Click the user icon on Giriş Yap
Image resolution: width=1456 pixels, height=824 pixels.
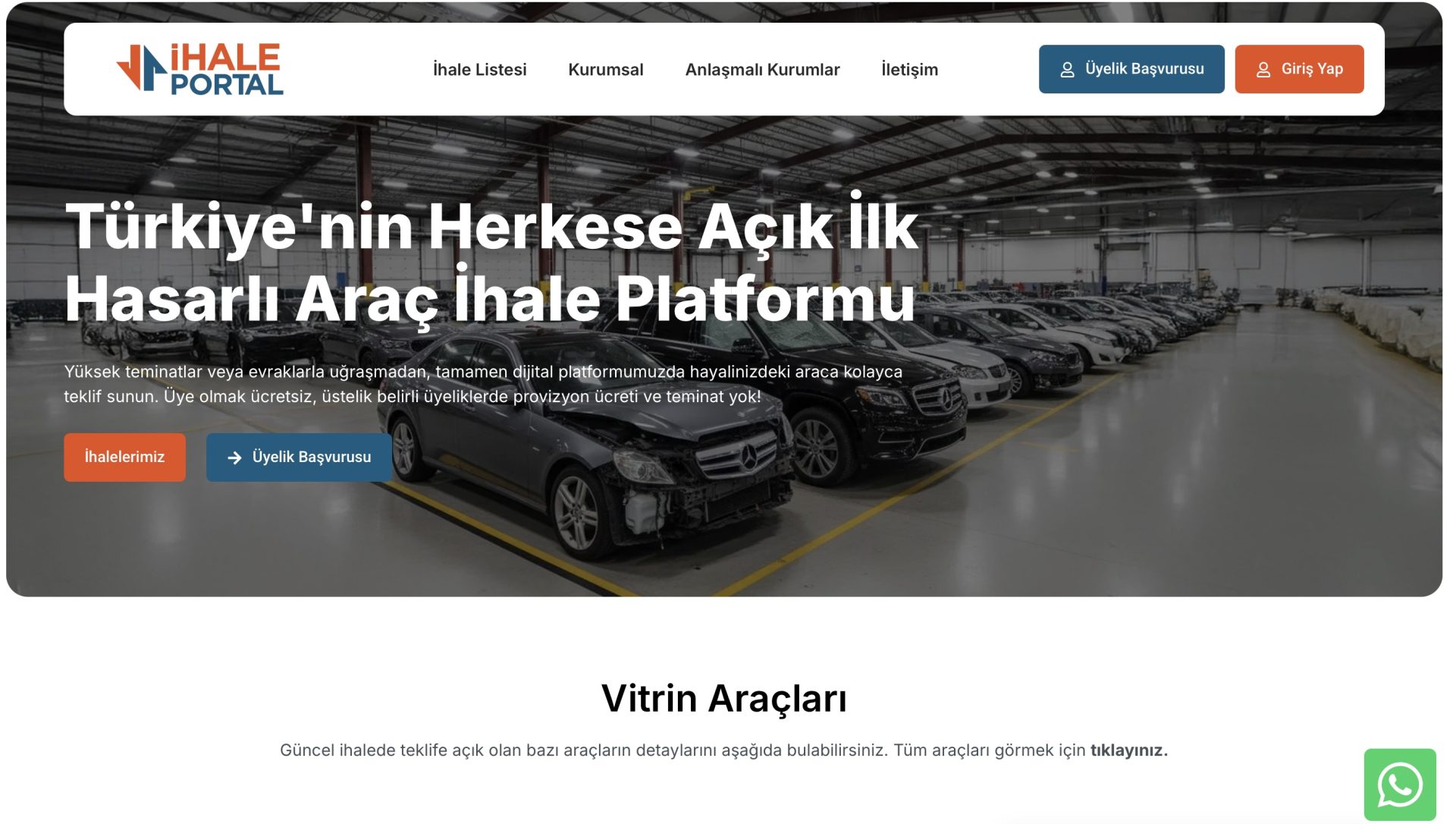[1263, 69]
